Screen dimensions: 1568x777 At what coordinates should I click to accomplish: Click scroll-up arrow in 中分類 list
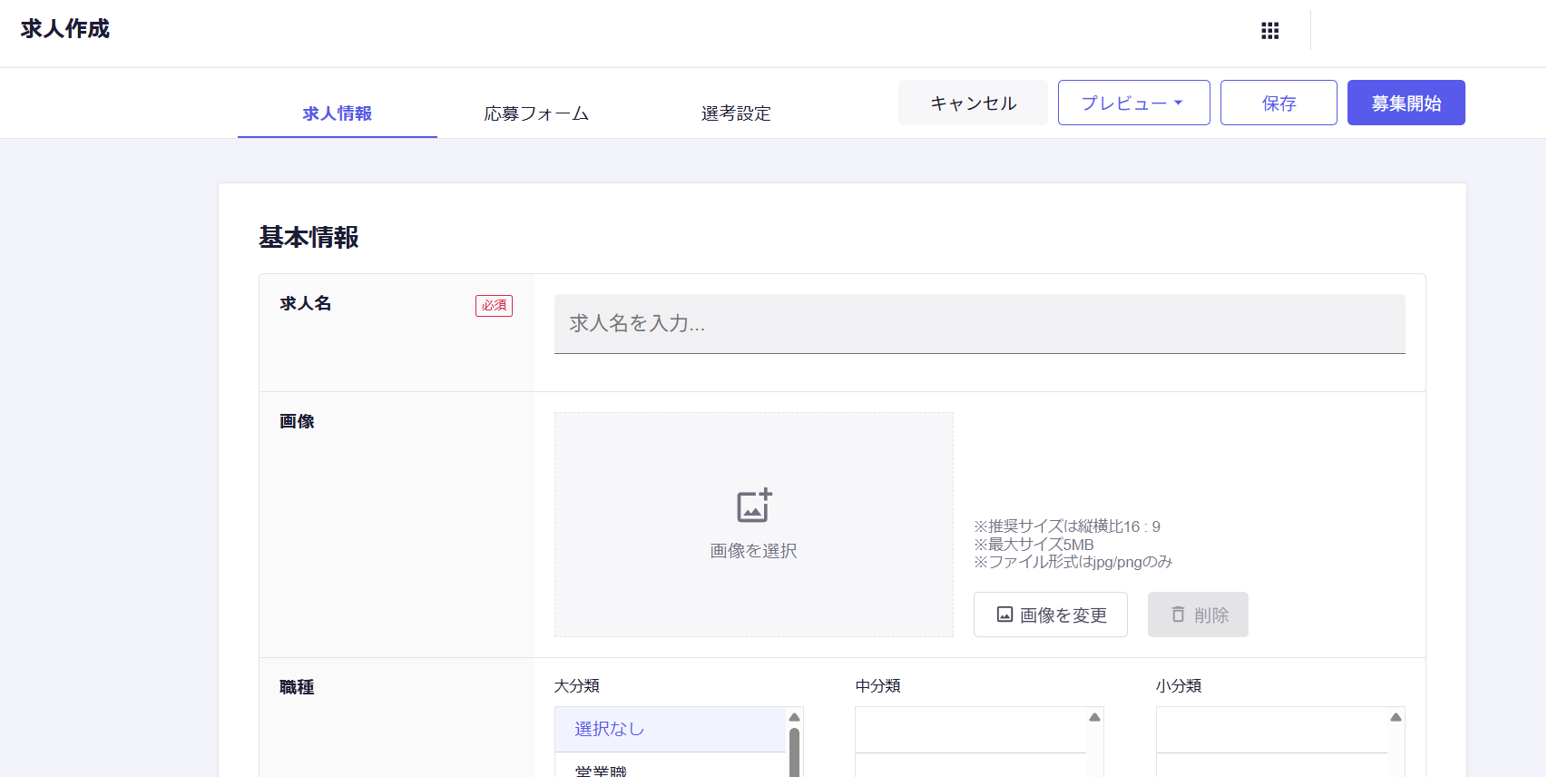tap(1094, 717)
